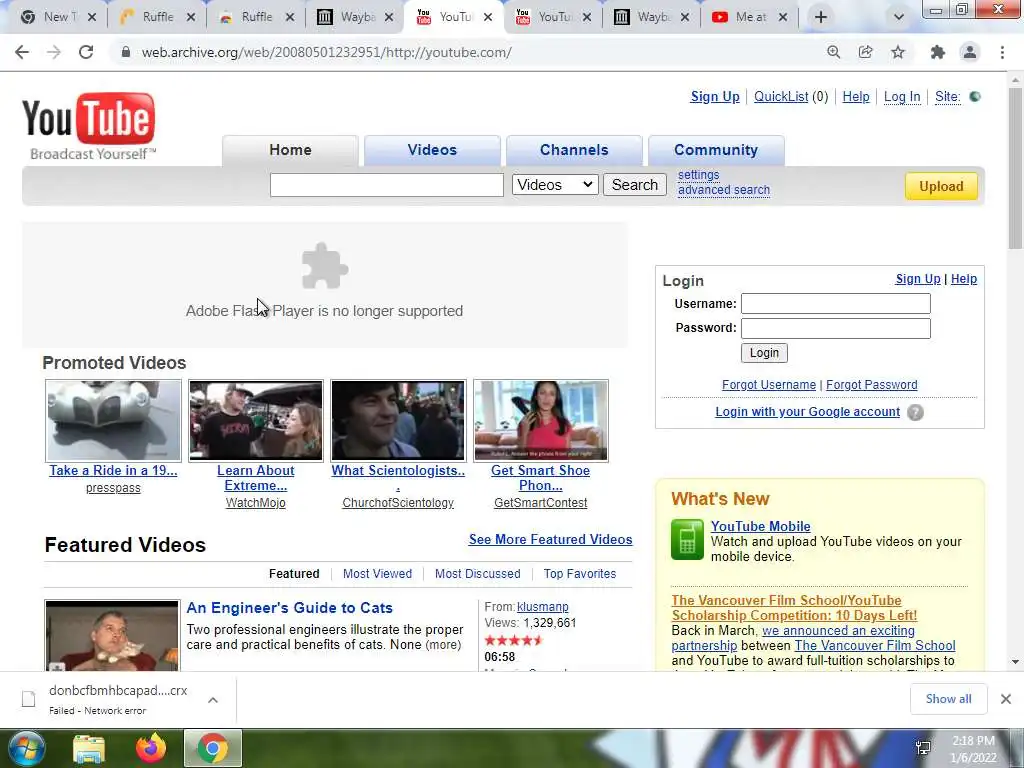Click Login with your Google account
The width and height of the screenshot is (1024, 768).
click(807, 412)
